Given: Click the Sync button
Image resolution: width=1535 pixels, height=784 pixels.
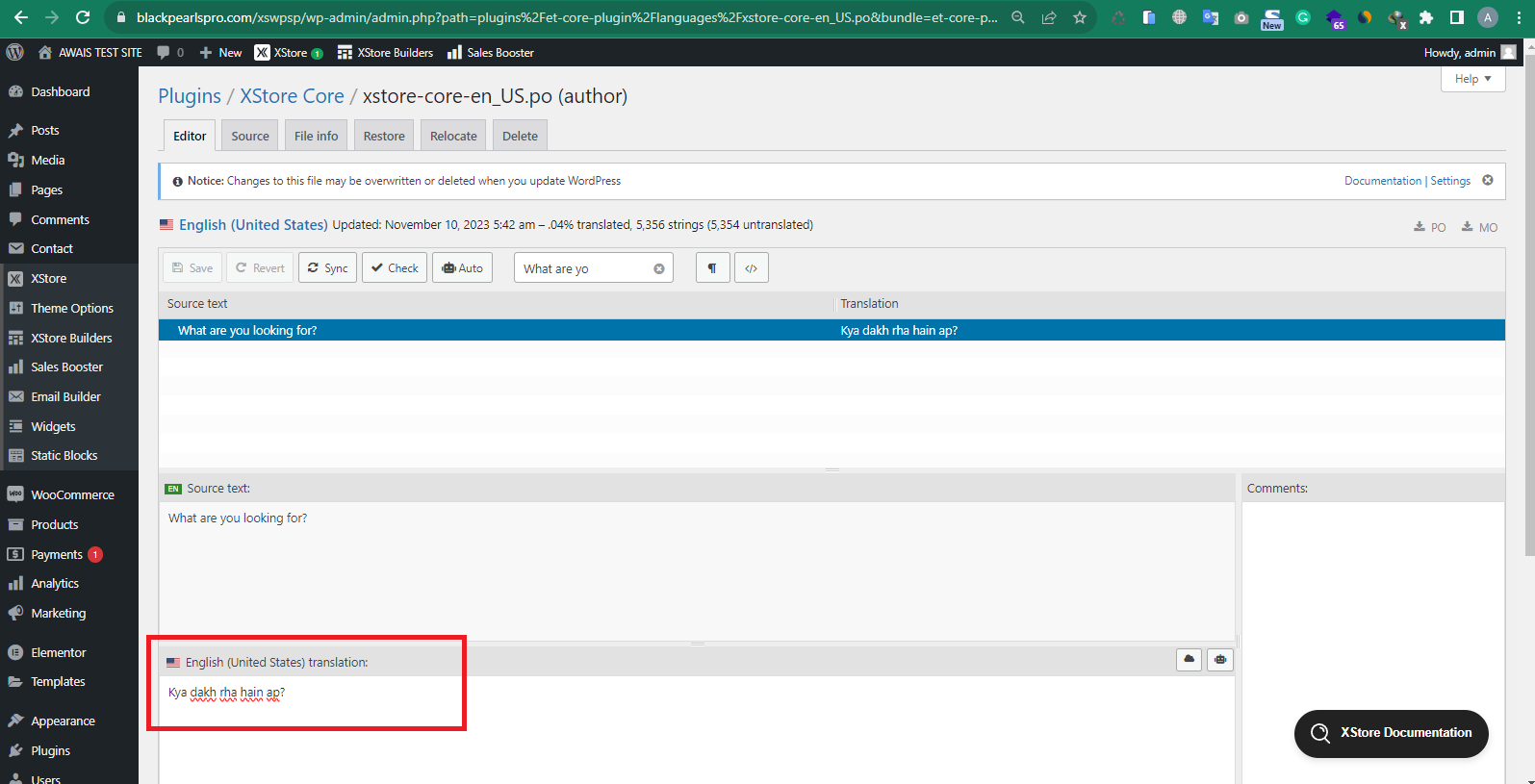Looking at the screenshot, I should 327,267.
